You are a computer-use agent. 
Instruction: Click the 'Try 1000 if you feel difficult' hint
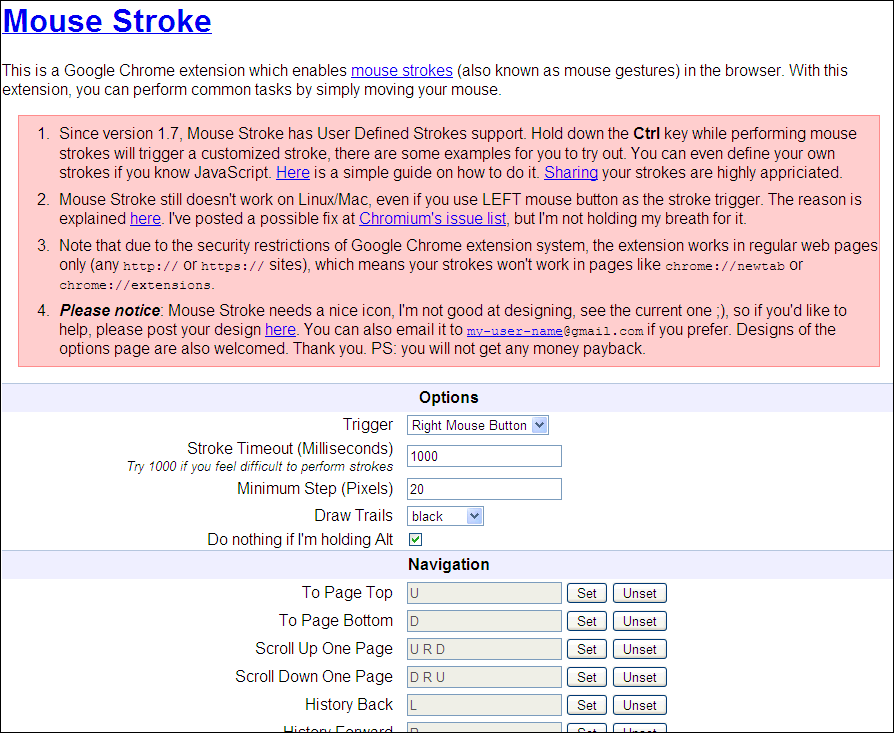tap(260, 467)
